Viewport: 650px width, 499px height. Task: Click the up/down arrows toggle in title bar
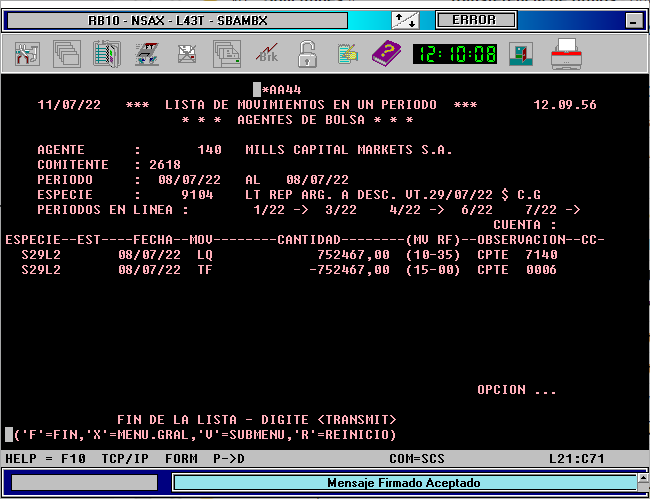[x=405, y=20]
